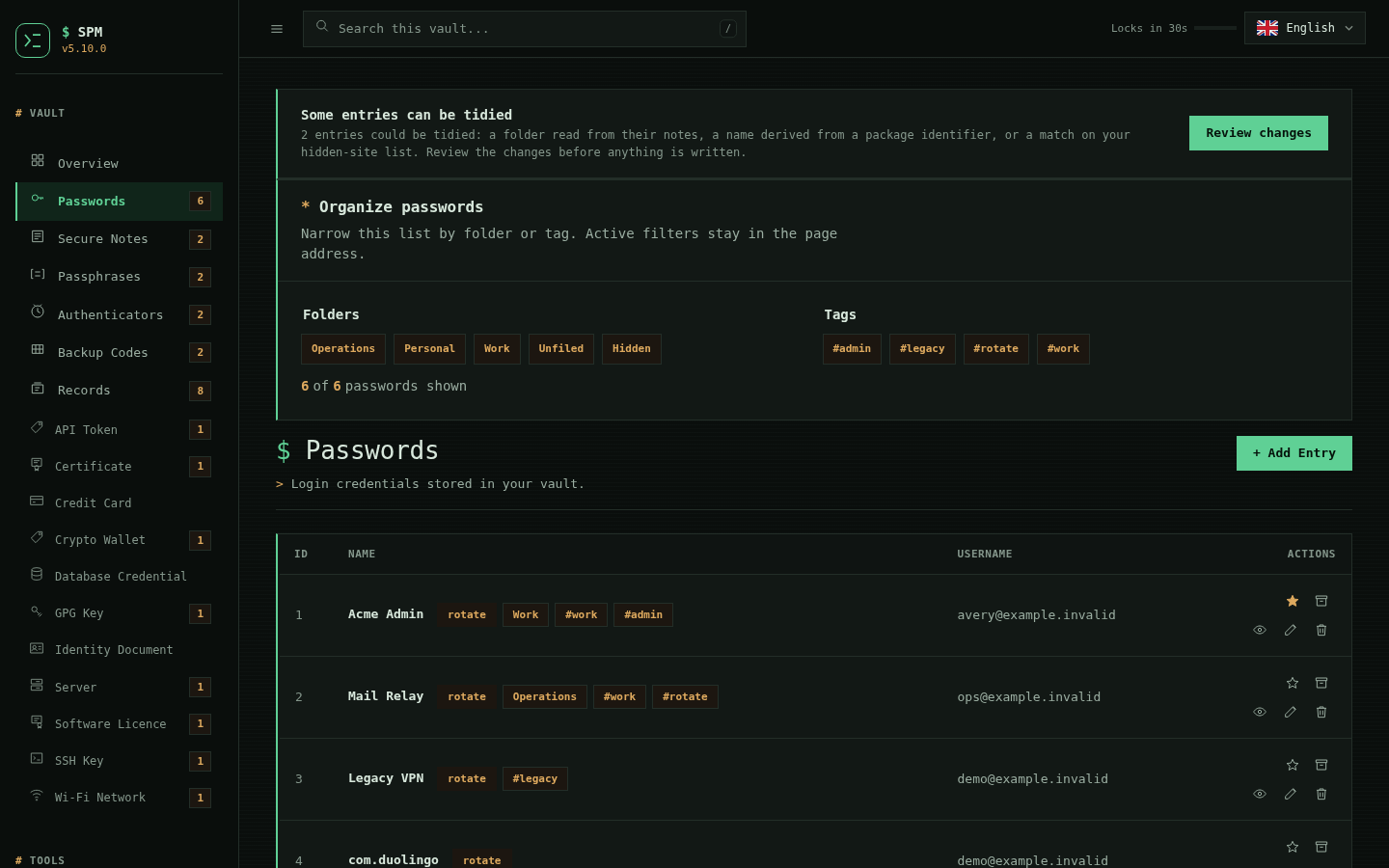Click the lock countdown progress bar
This screenshot has width=1389, height=868.
(1215, 28)
